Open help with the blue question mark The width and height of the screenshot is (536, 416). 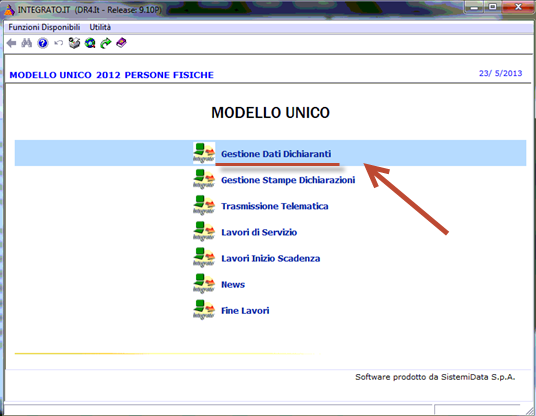click(43, 43)
